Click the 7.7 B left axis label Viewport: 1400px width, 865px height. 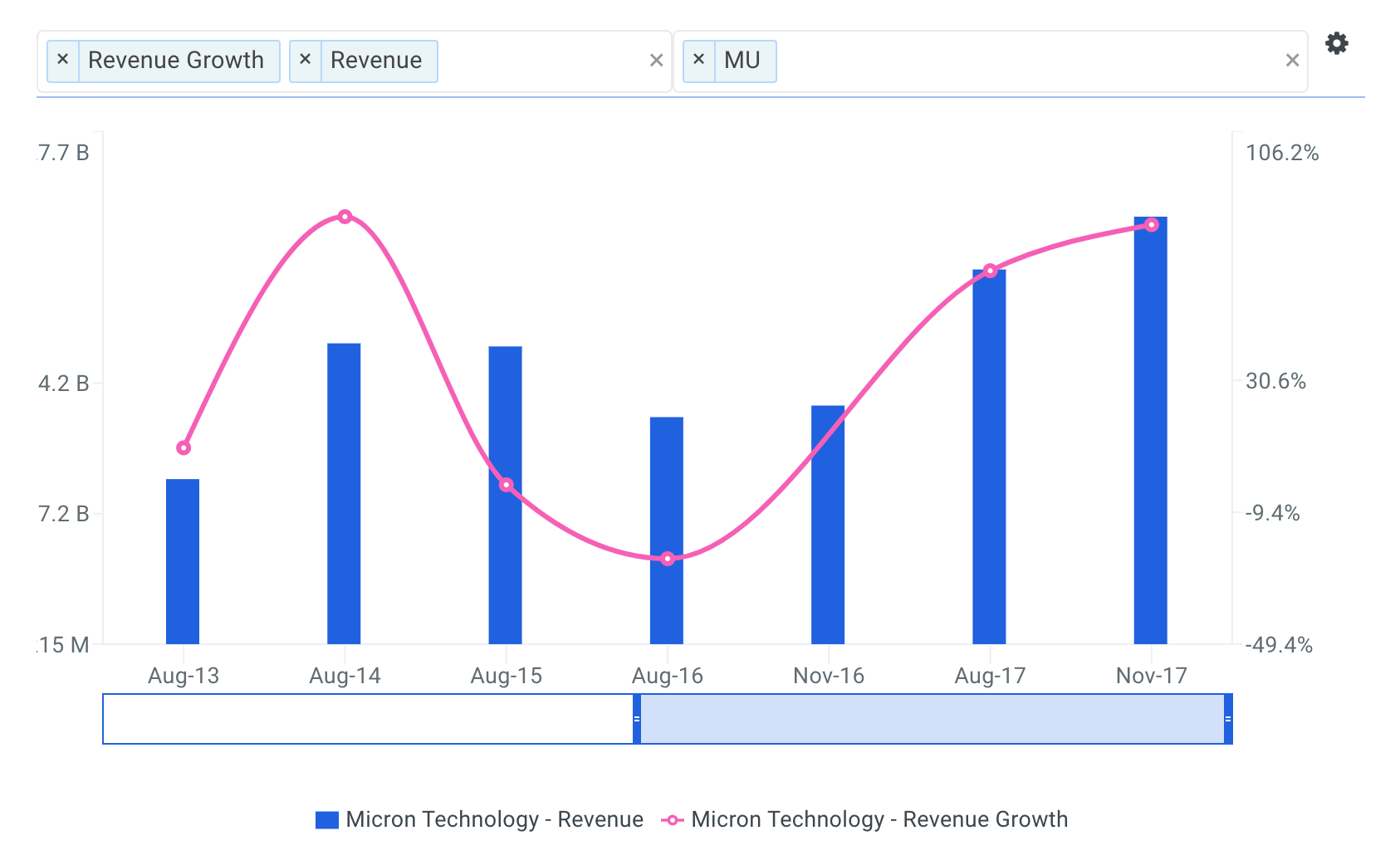[63, 153]
